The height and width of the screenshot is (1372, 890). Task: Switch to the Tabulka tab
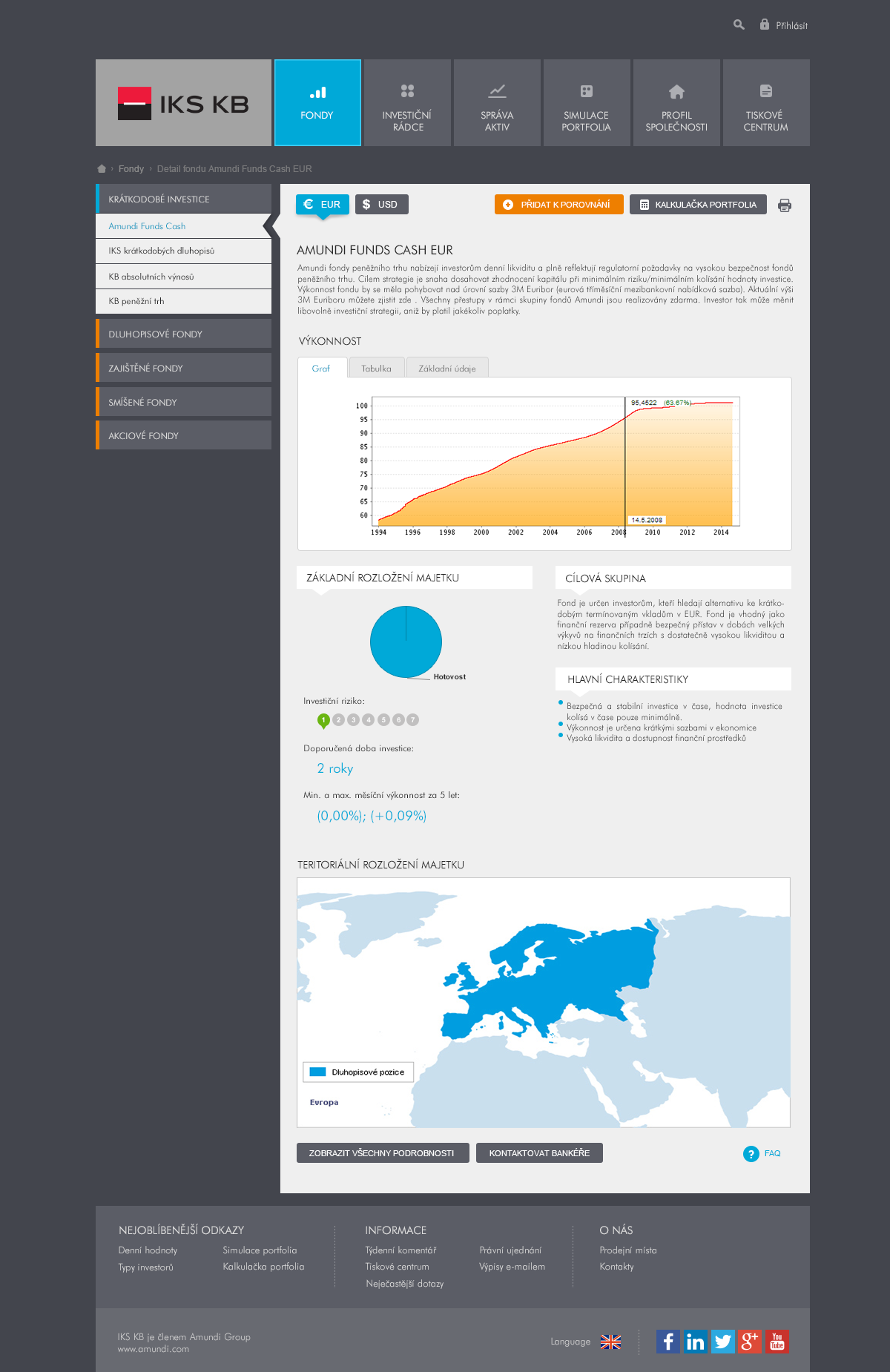[377, 368]
